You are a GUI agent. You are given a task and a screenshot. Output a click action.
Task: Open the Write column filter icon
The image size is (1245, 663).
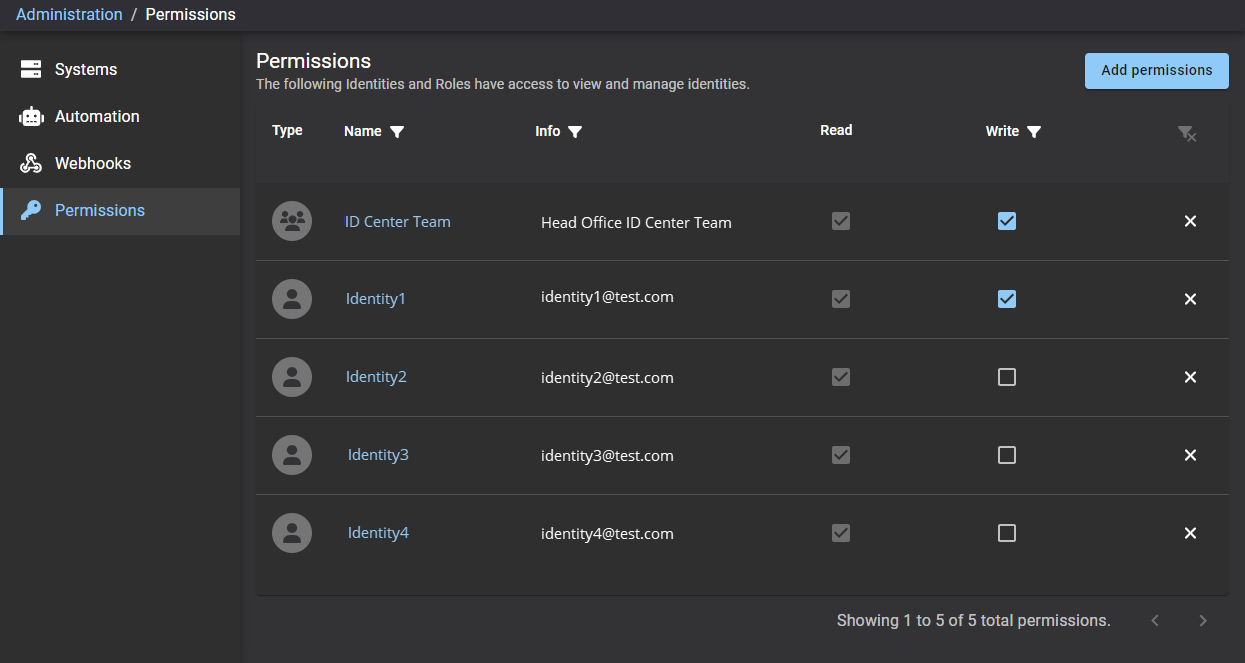[x=1034, y=132]
